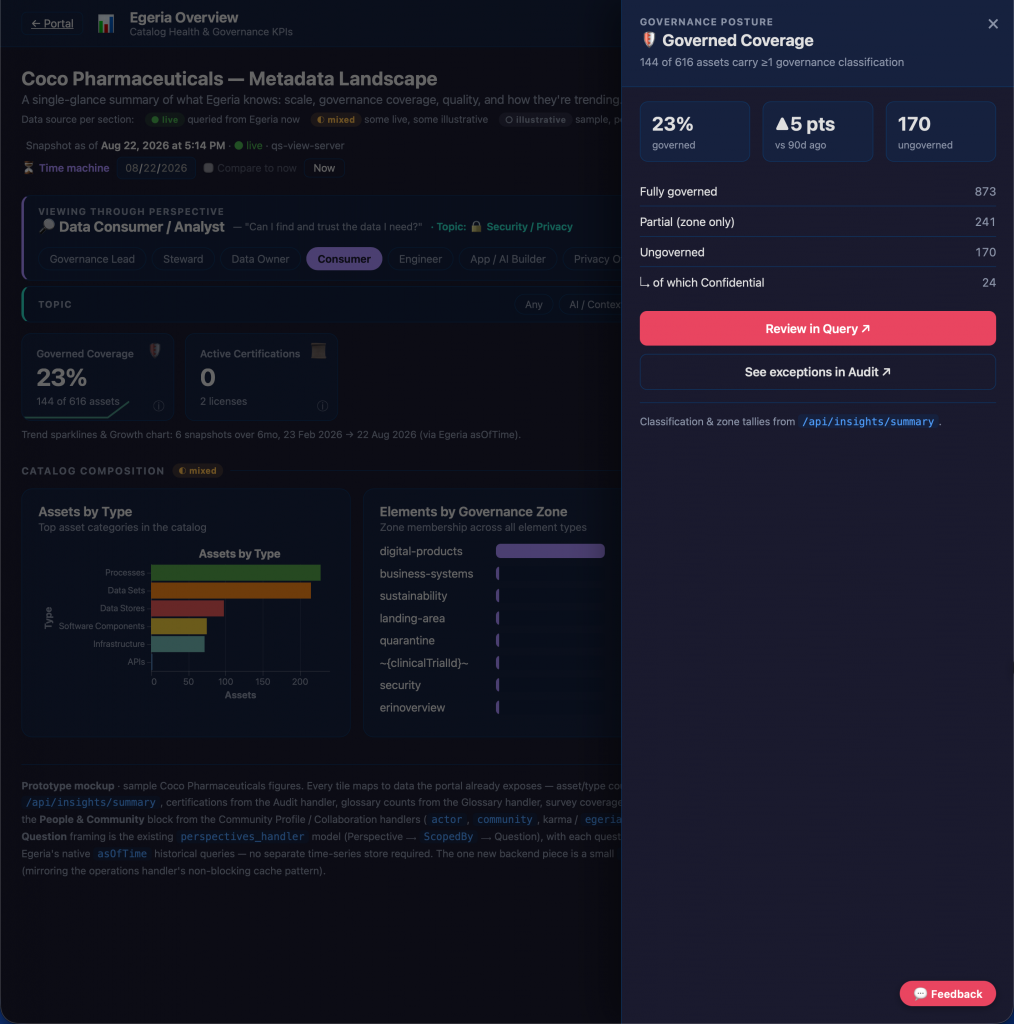This screenshot has height=1024, width=1014.
Task: Click the shield icon beside Governed Coverage title
Action: tap(648, 40)
